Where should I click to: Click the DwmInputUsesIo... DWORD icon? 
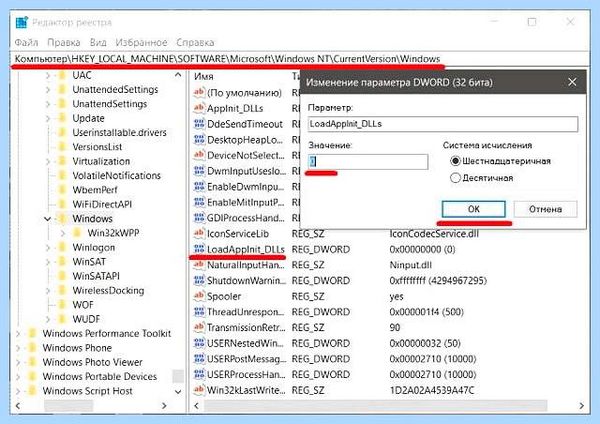199,171
